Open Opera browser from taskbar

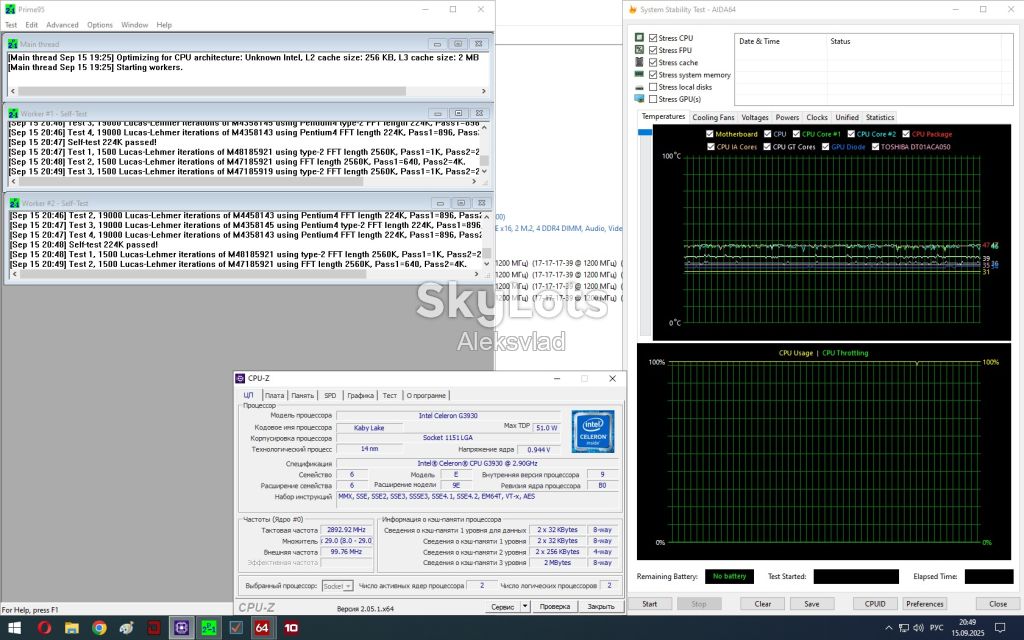click(x=44, y=628)
